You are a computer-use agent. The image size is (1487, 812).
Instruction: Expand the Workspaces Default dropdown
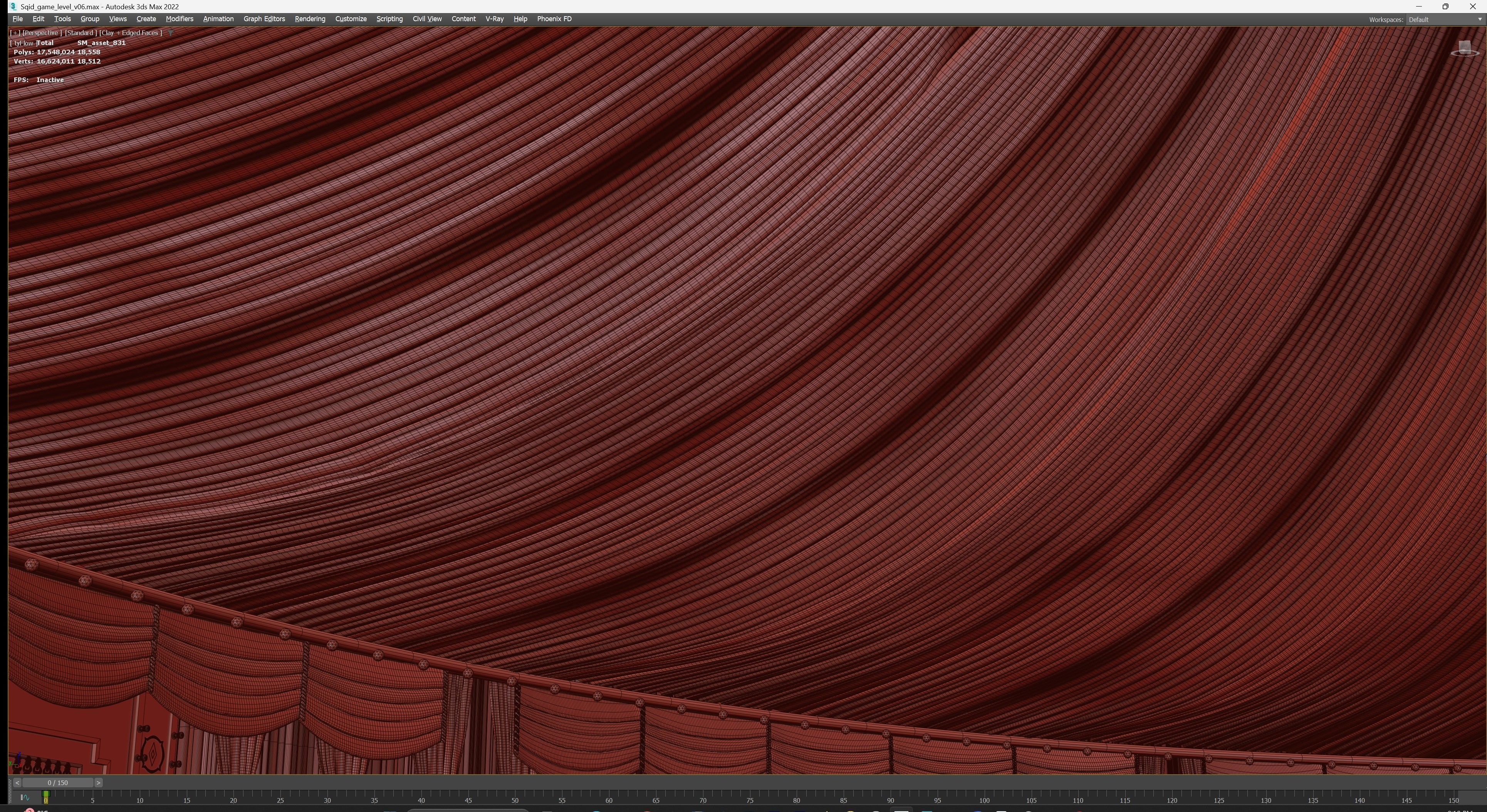click(1444, 20)
